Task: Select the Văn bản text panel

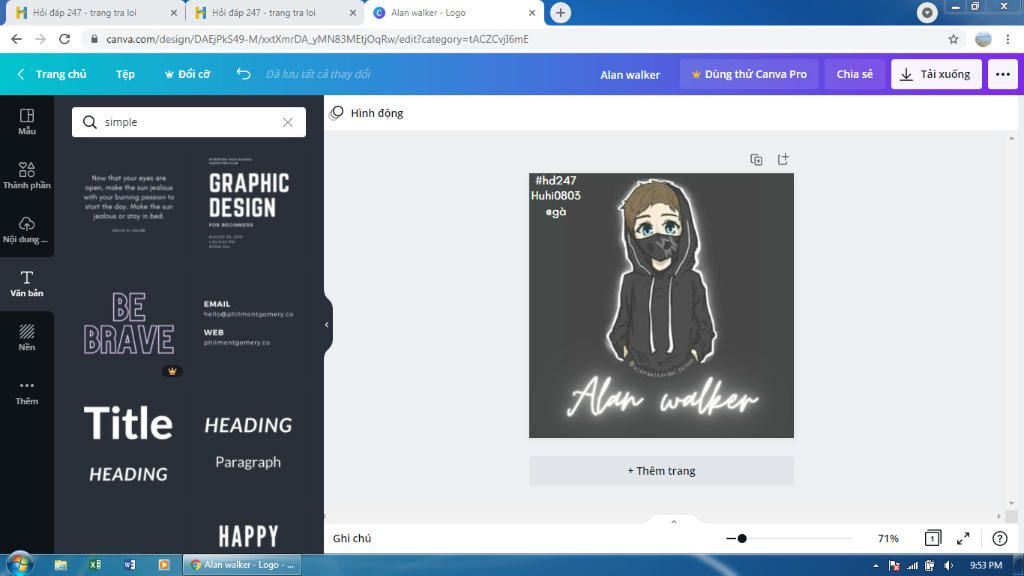Action: point(27,284)
